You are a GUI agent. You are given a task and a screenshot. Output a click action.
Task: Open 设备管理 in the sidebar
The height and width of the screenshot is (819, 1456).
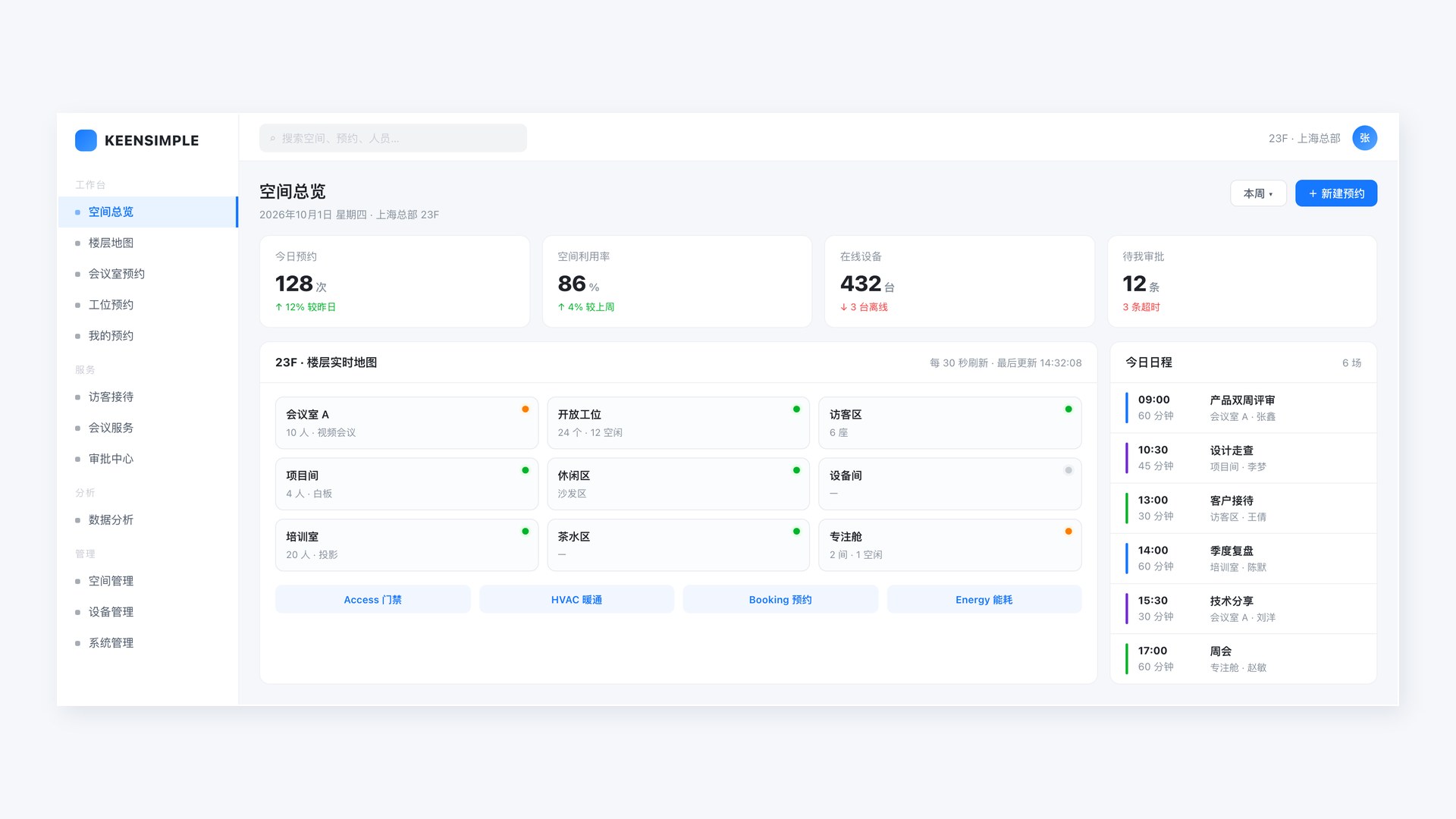pyautogui.click(x=148, y=612)
